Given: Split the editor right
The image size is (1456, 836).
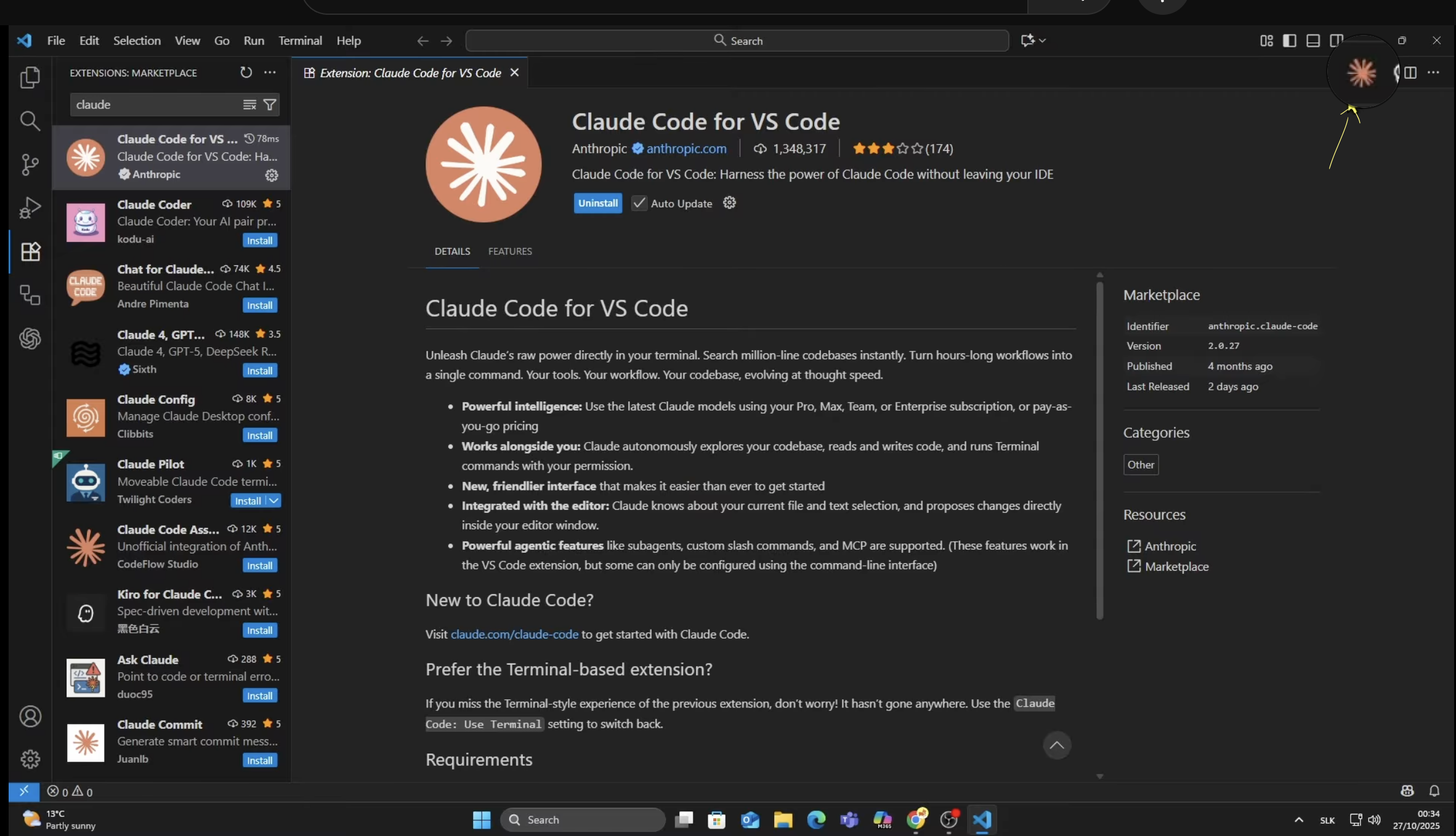Looking at the screenshot, I should [1410, 73].
